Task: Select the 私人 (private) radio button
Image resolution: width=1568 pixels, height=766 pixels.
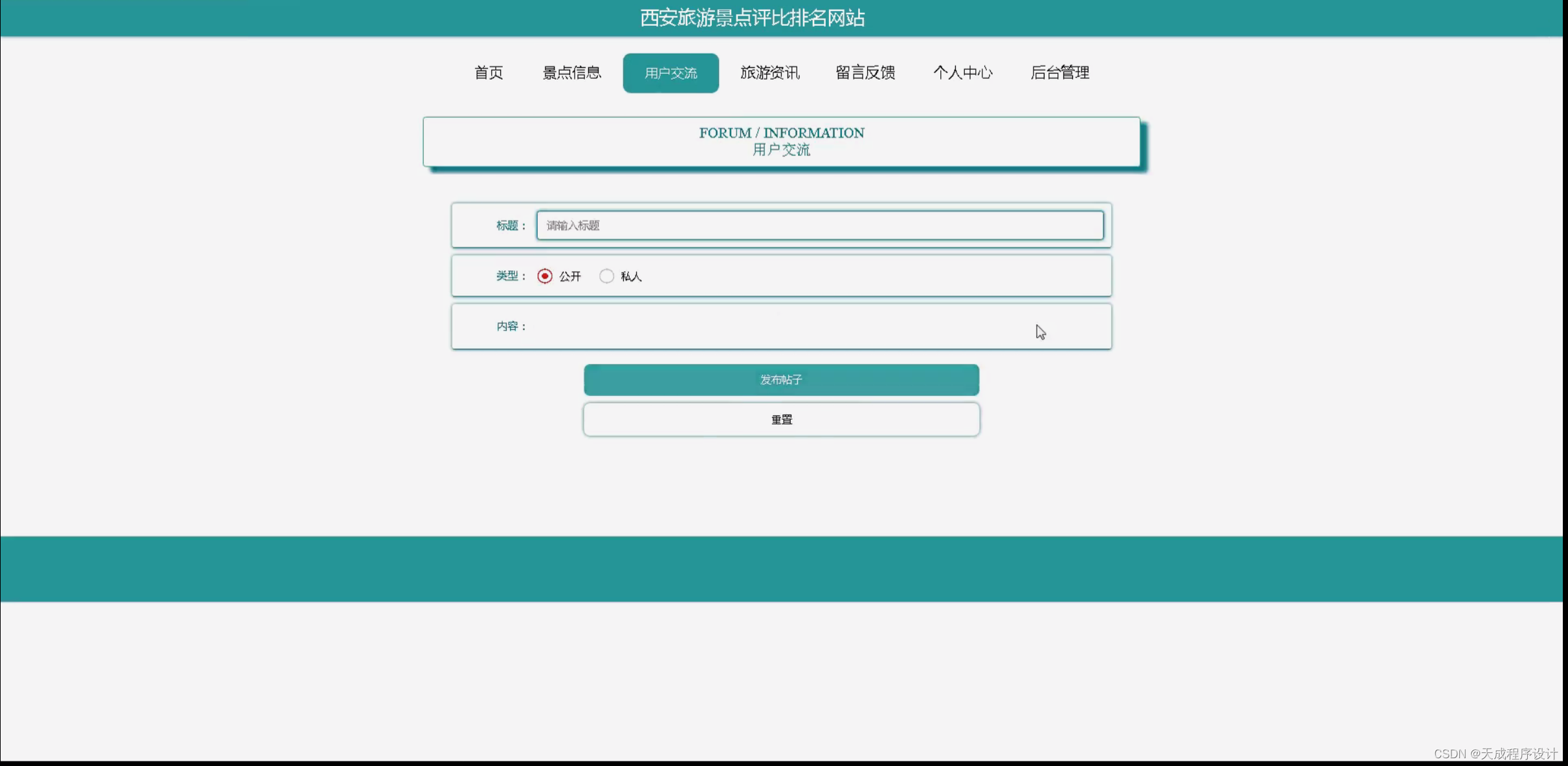Action: pyautogui.click(x=606, y=276)
